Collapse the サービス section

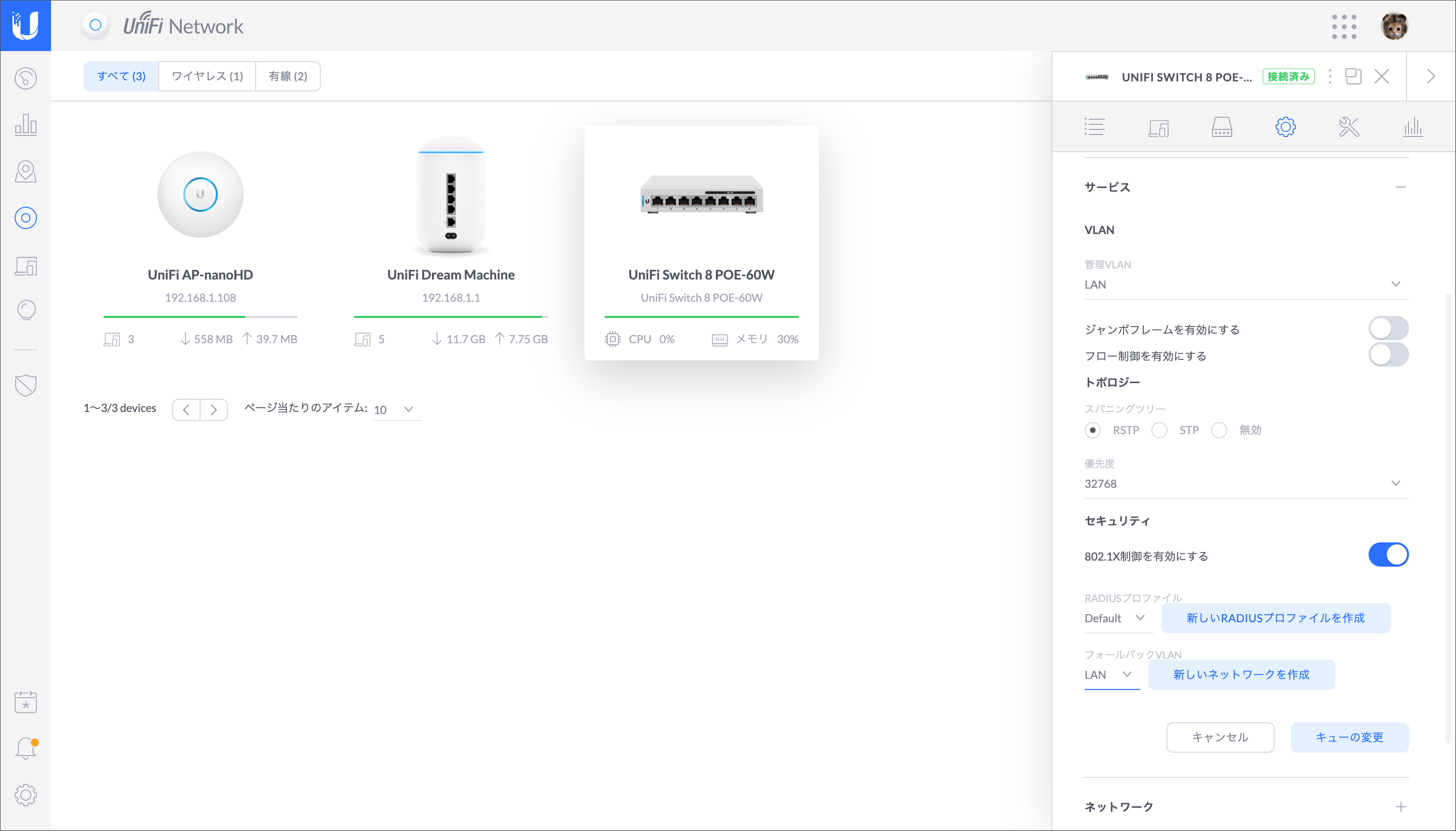tap(1400, 187)
